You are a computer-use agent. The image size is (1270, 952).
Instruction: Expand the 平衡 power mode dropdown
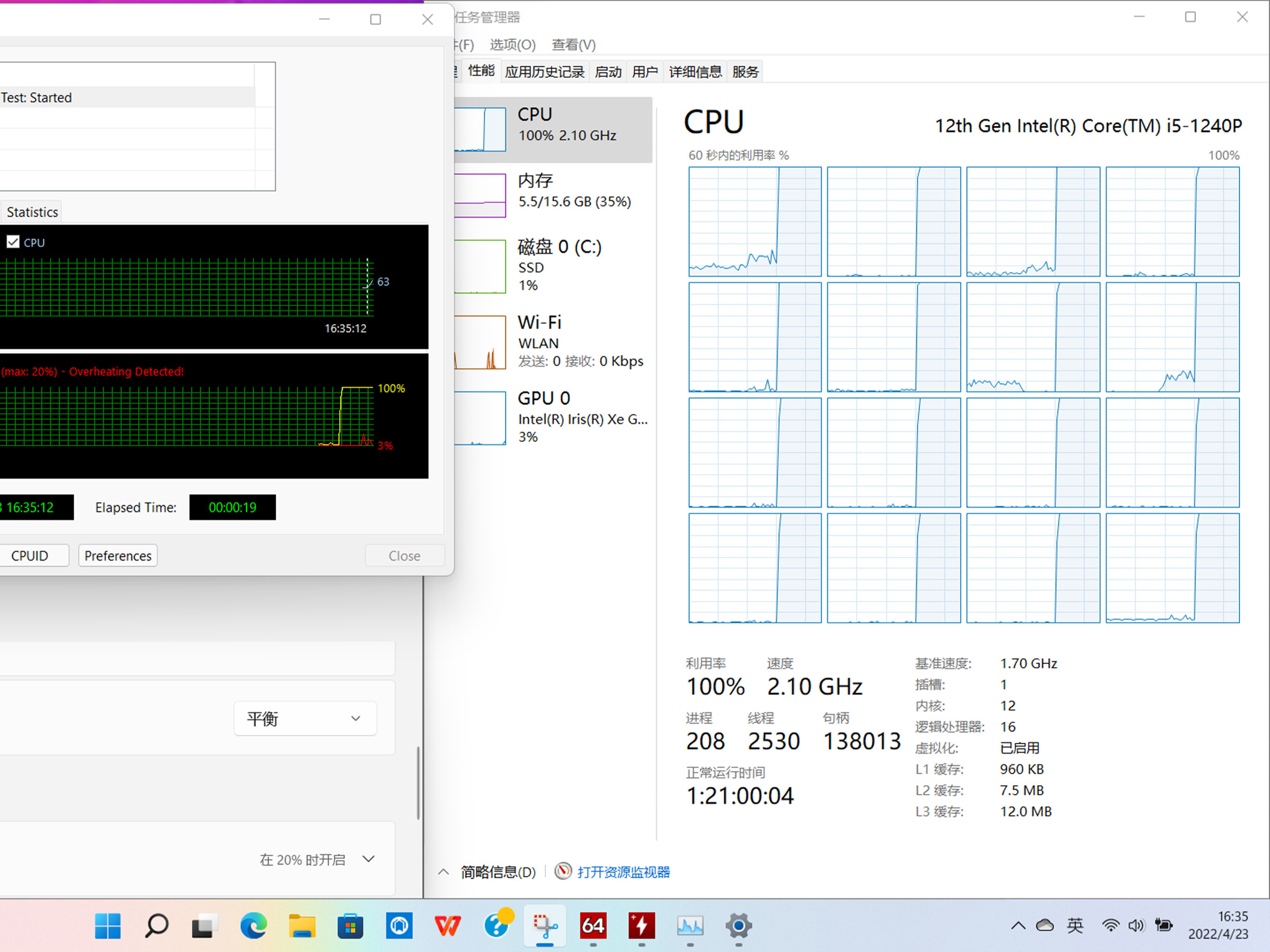pos(305,719)
